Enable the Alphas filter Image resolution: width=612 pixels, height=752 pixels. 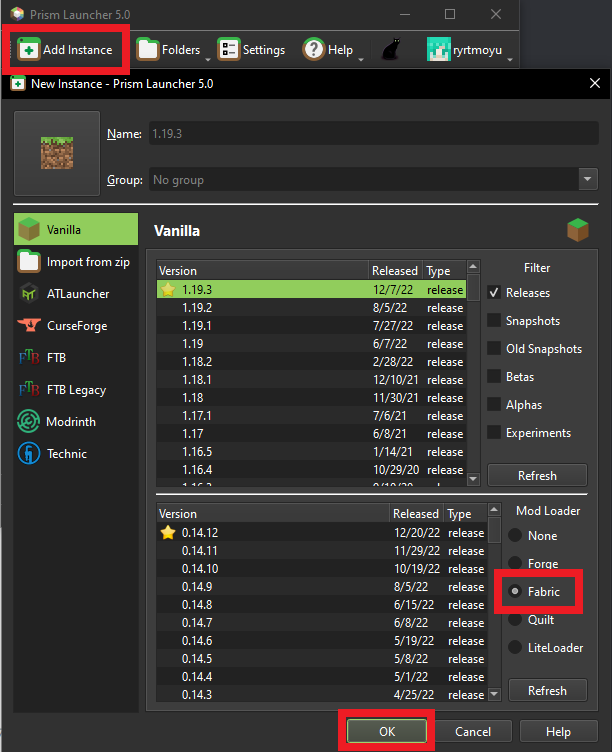point(494,404)
